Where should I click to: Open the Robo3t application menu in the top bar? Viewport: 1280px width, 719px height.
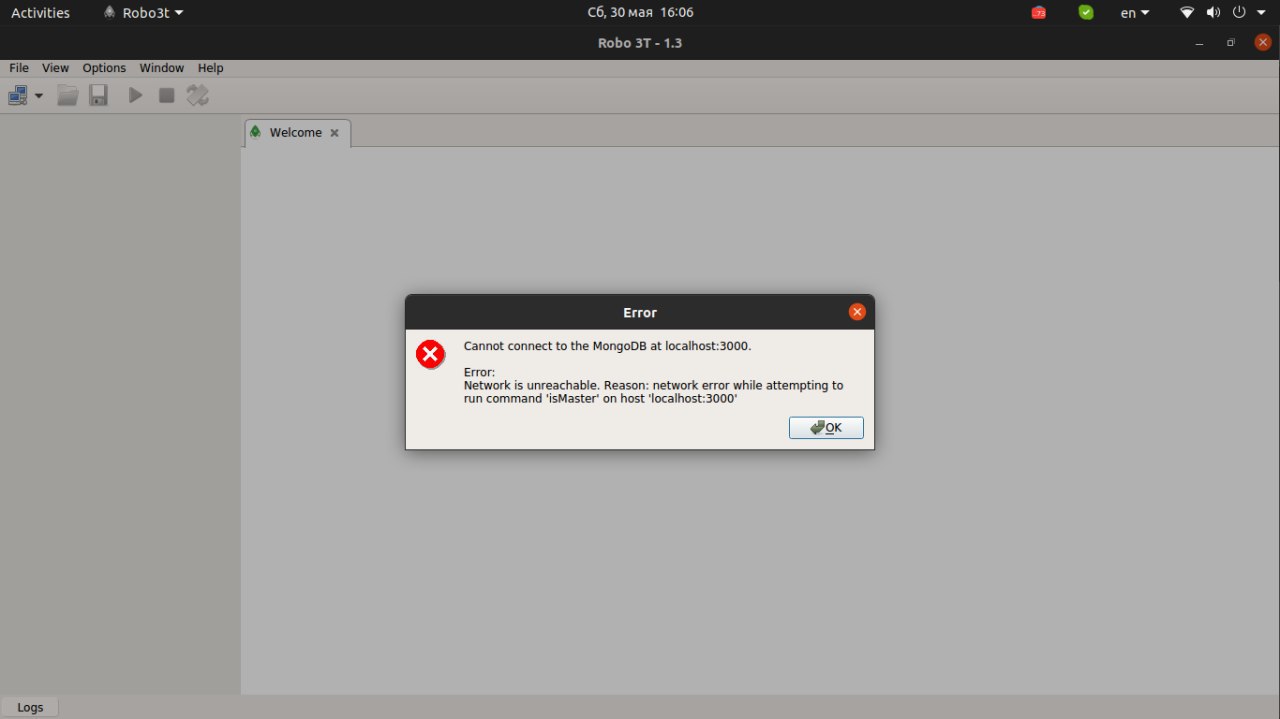[143, 13]
